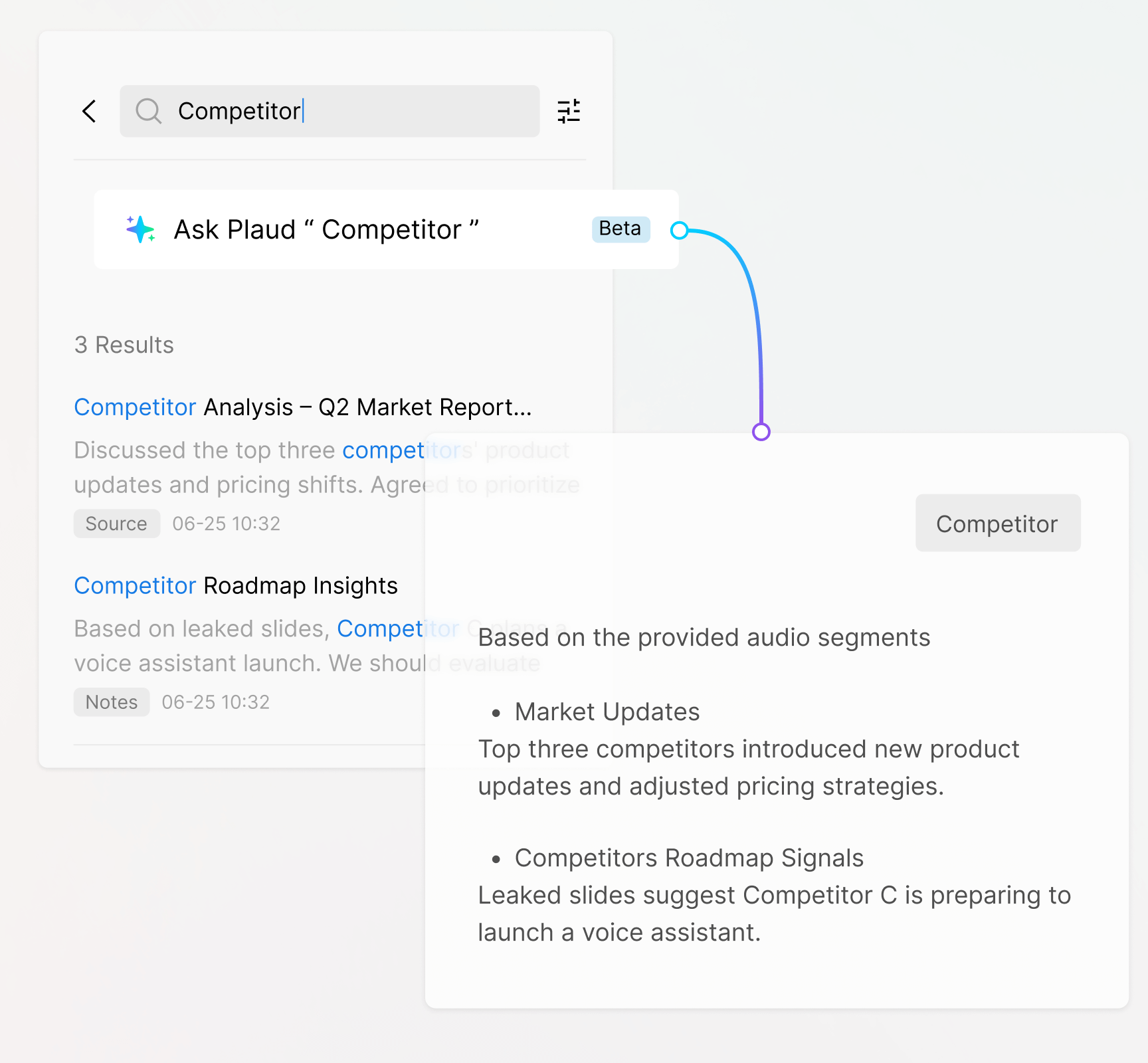
Task: Open the filter settings sliders icon
Action: pos(569,111)
